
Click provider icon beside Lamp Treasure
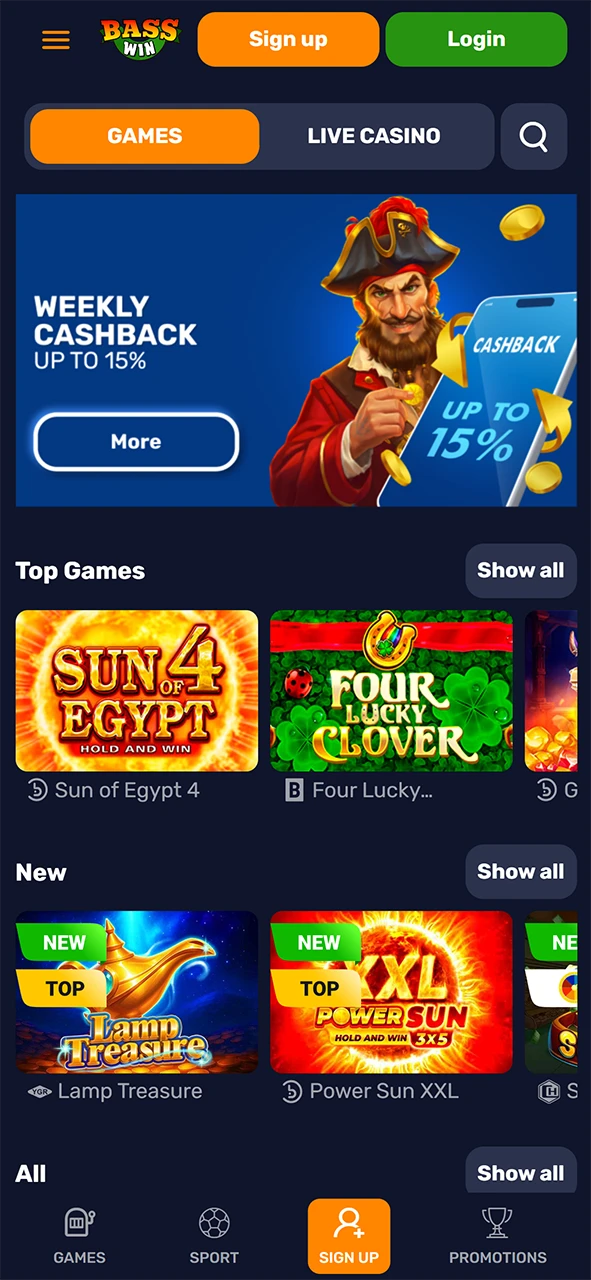[x=39, y=1092]
